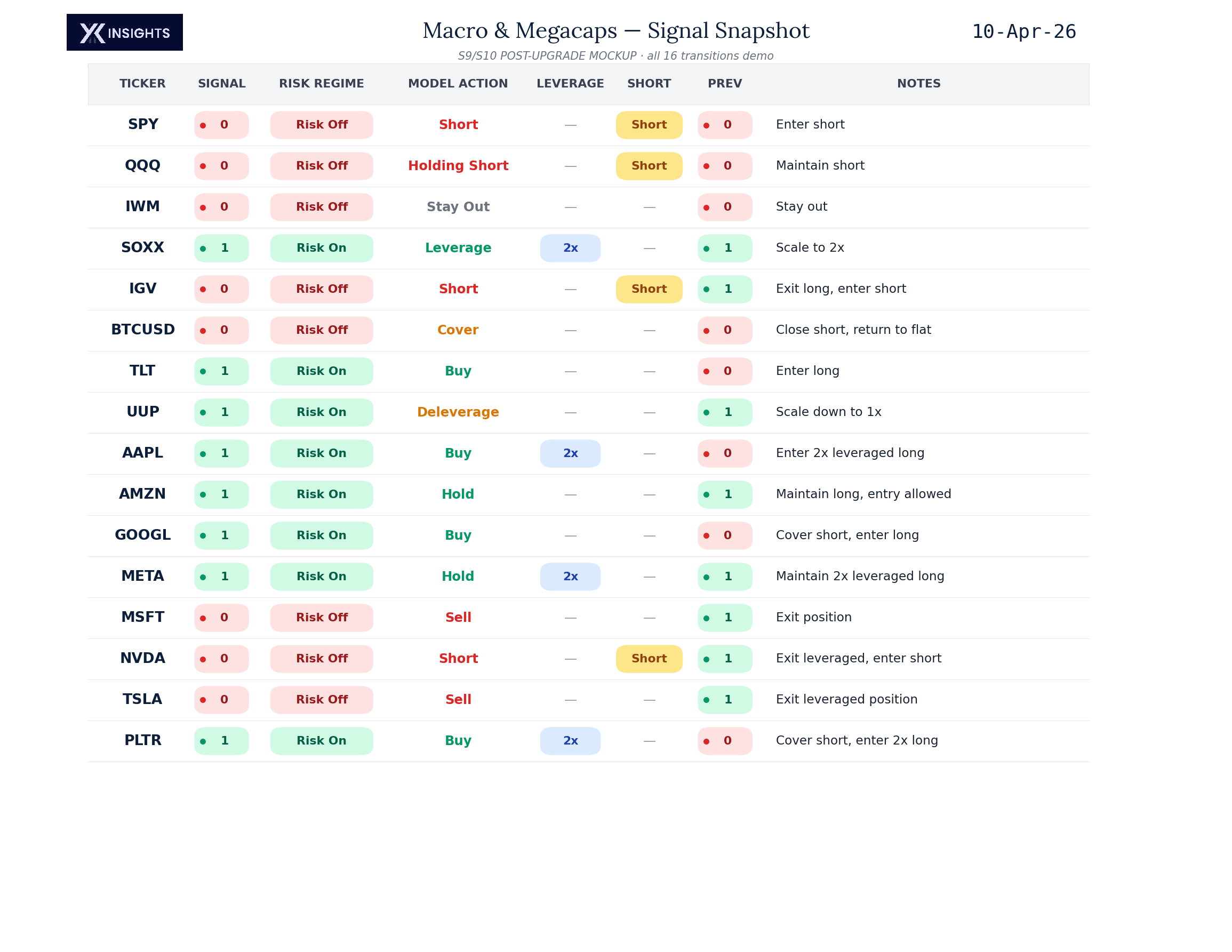
Task: Click IGV's green PREV 1 badge
Action: [724, 289]
